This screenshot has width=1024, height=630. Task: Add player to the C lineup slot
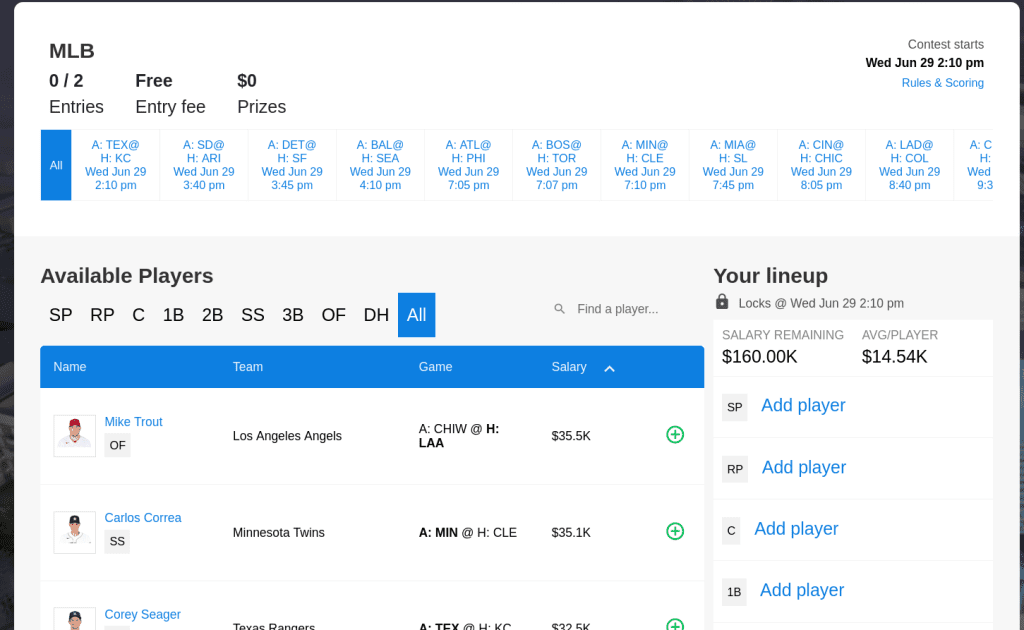(x=796, y=529)
